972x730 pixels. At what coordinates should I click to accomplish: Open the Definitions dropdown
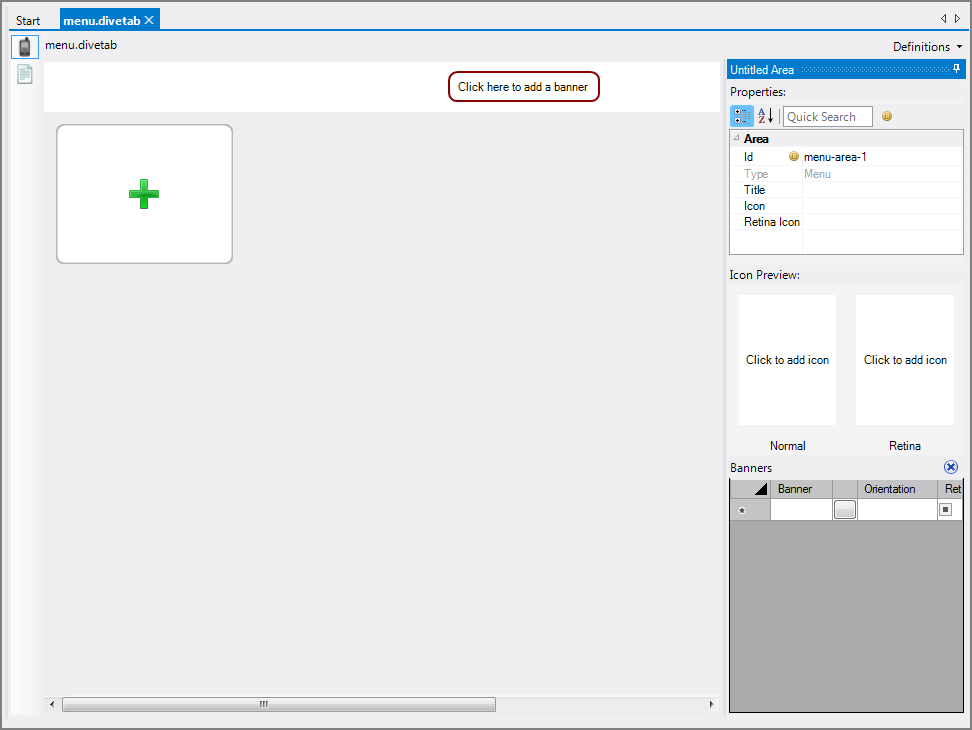tap(926, 46)
